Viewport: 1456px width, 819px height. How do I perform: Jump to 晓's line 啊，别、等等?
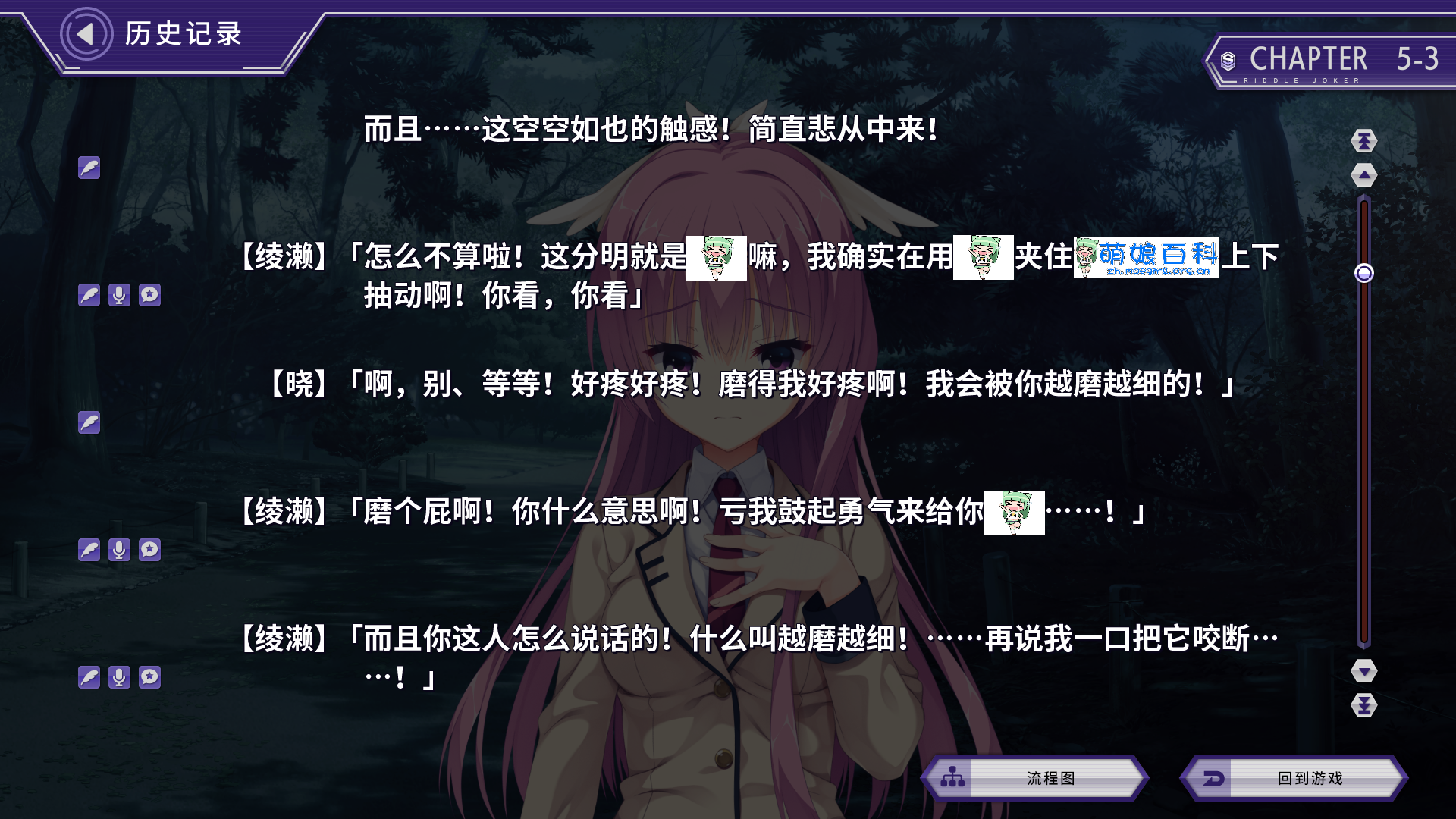[x=89, y=422]
